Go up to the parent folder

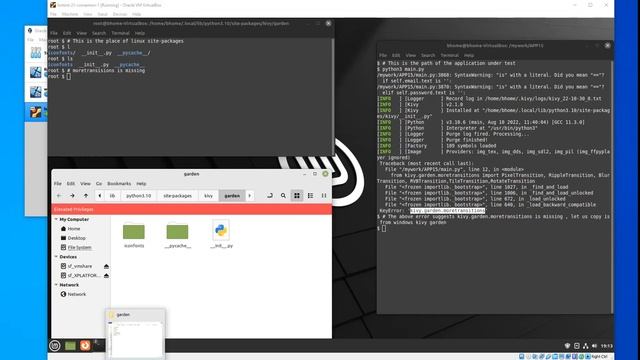click(x=86, y=196)
